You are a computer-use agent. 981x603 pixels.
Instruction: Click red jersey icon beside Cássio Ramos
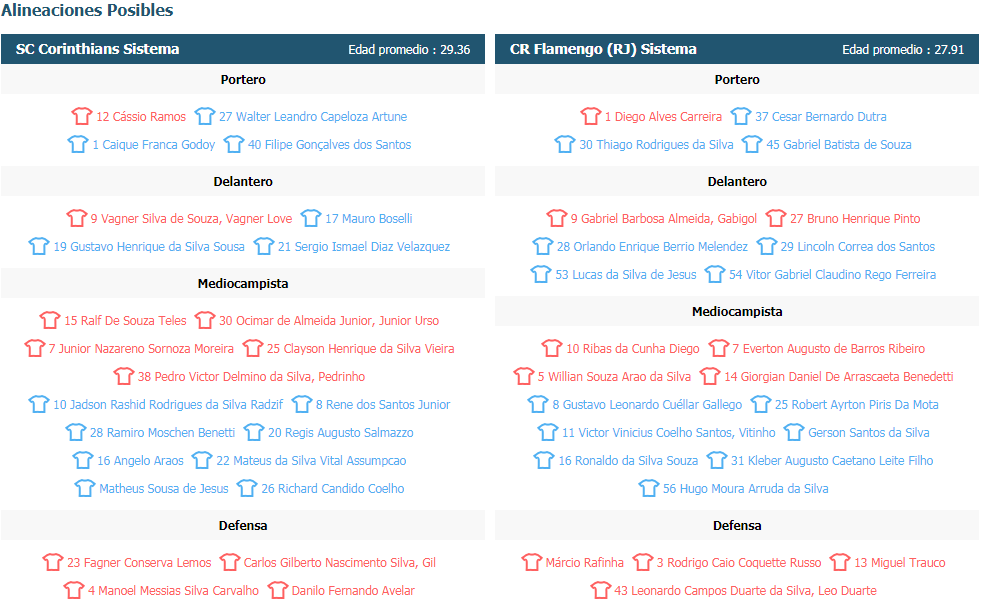82,116
